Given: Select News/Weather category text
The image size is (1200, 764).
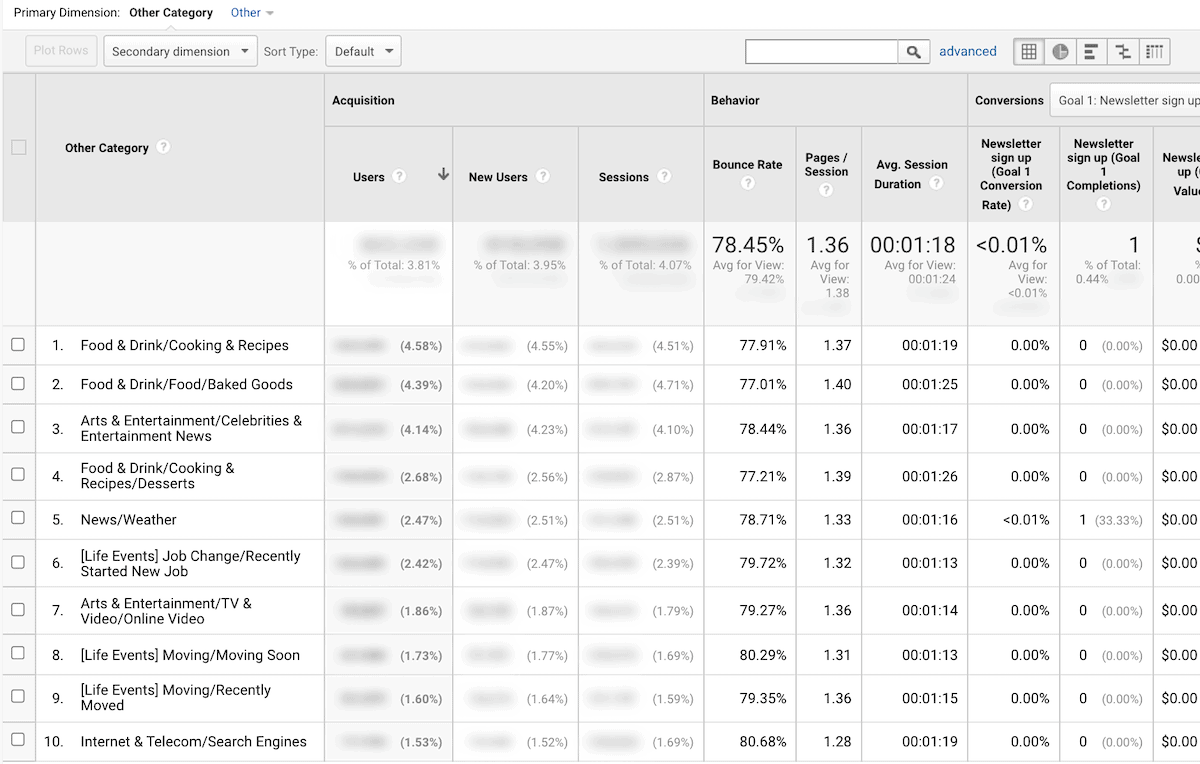Looking at the screenshot, I should point(129,519).
